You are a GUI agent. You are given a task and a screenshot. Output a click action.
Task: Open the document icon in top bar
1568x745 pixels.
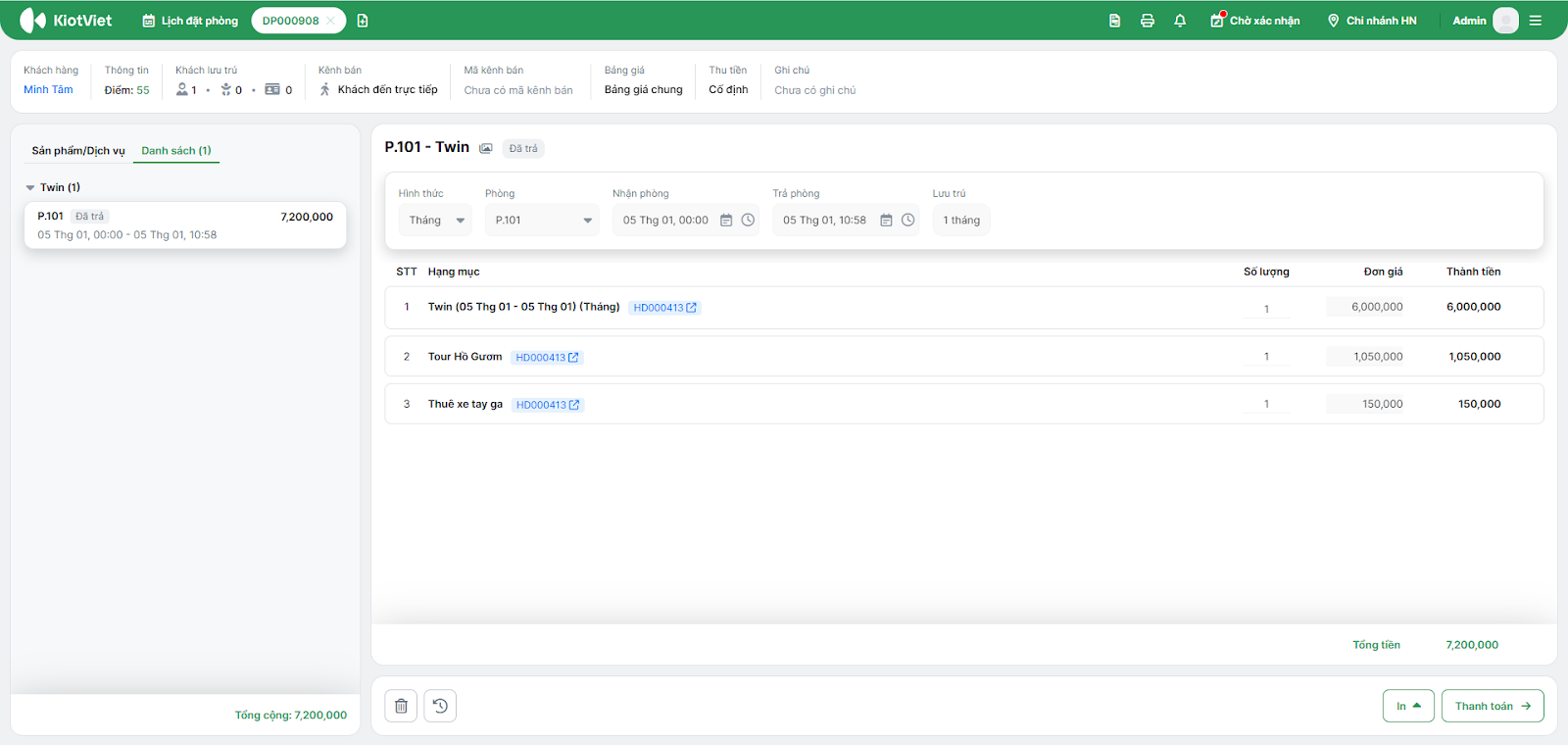1114,21
